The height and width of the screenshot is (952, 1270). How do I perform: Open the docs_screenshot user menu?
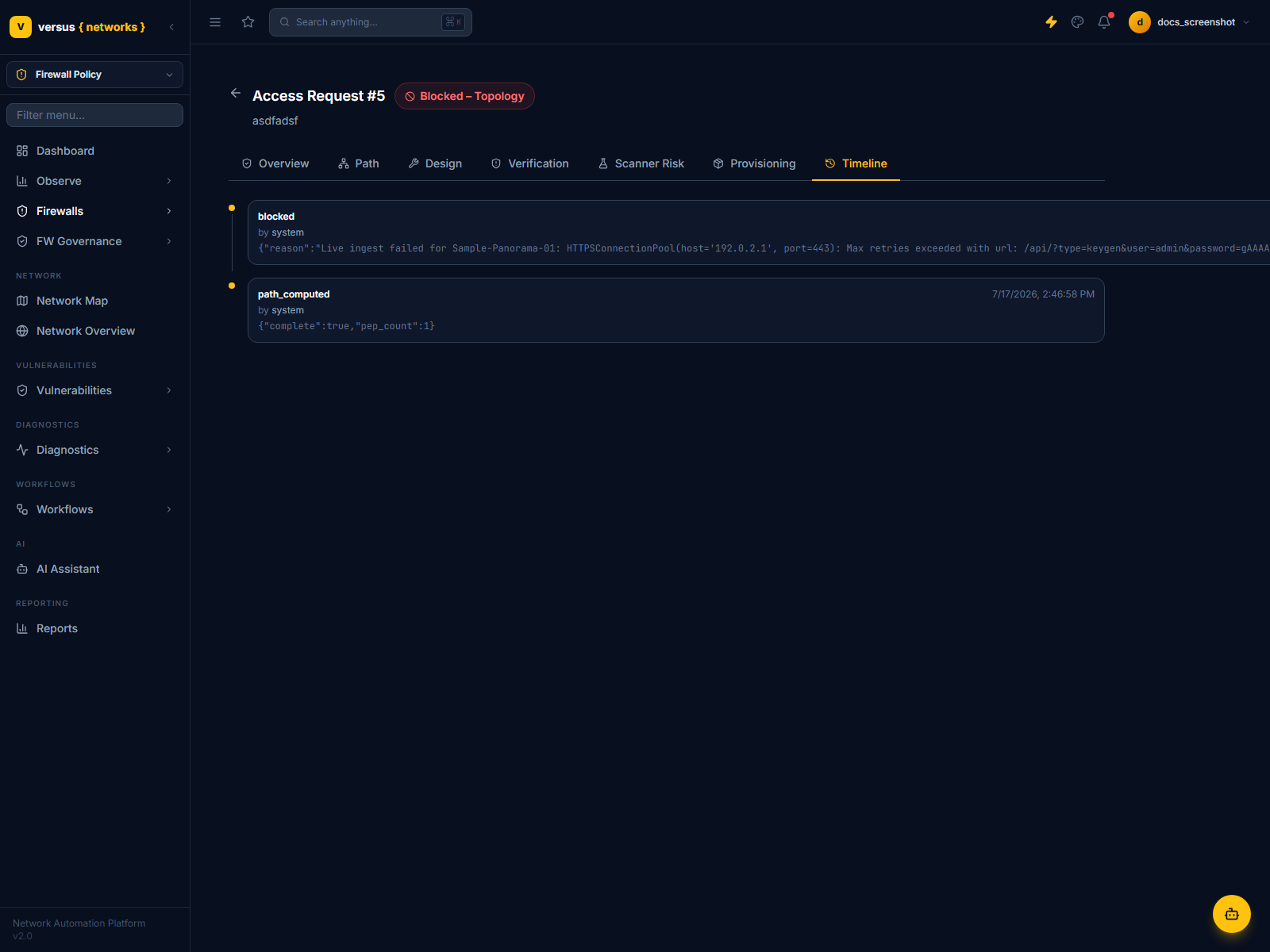[1190, 22]
